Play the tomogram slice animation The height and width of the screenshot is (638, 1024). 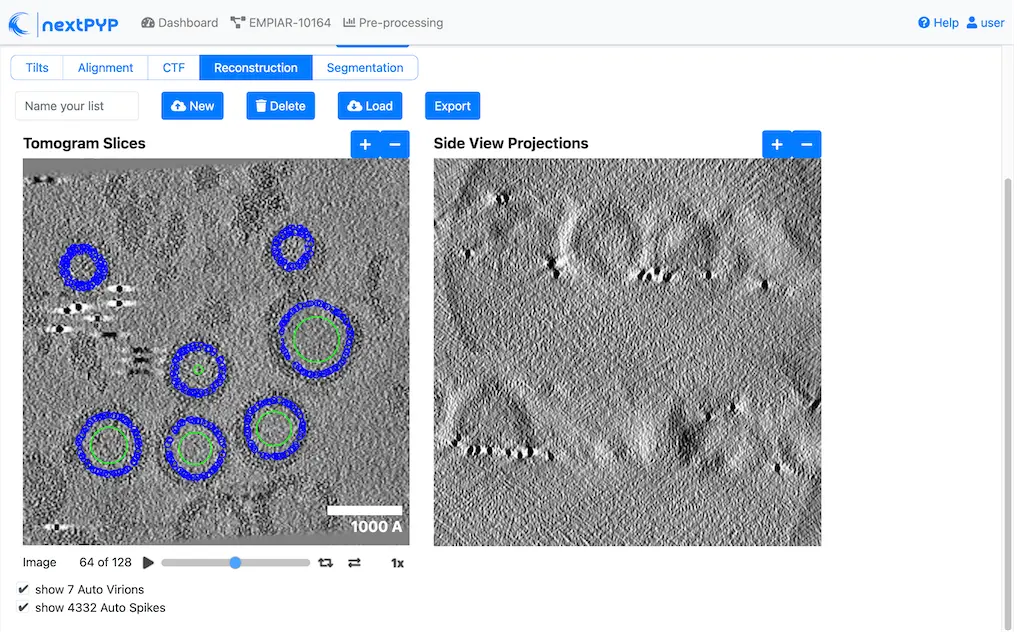click(149, 563)
